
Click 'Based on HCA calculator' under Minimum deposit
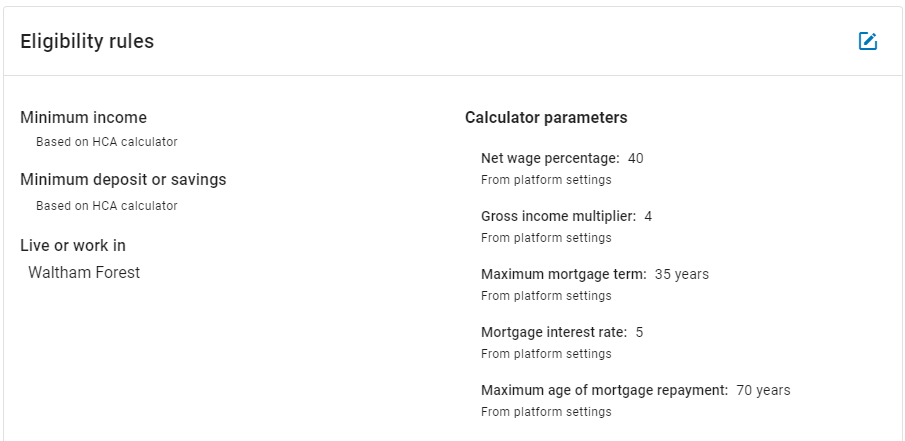107,206
